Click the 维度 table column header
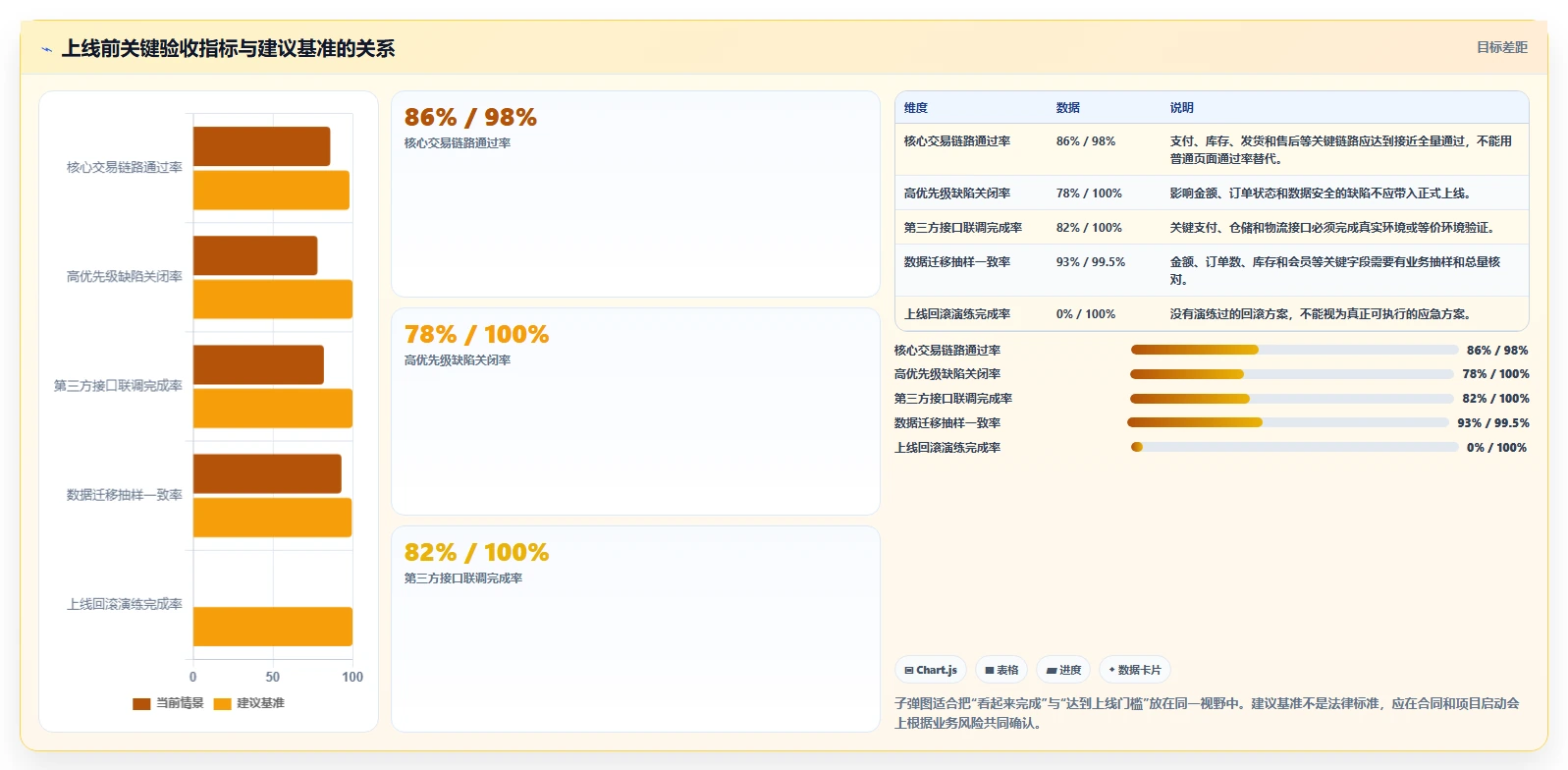This screenshot has width=1568, height=770. pos(916,108)
